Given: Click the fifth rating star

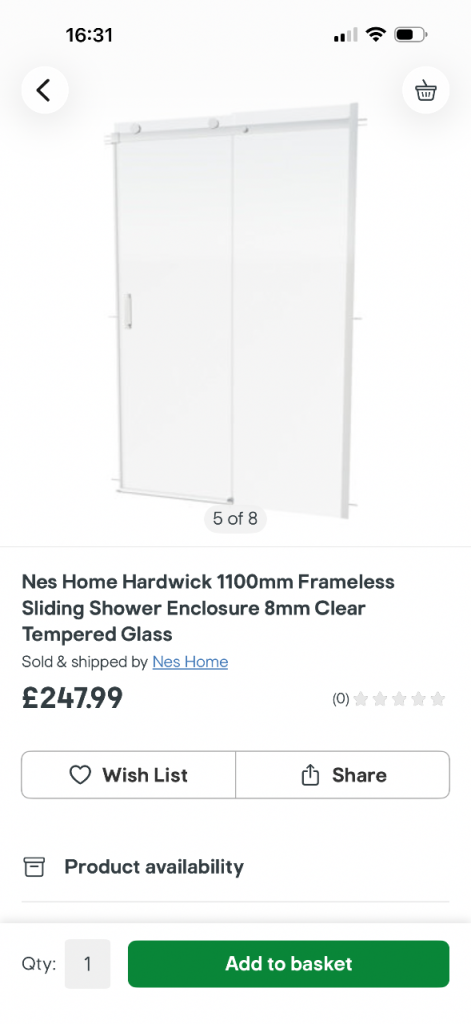Looking at the screenshot, I should click(x=438, y=699).
